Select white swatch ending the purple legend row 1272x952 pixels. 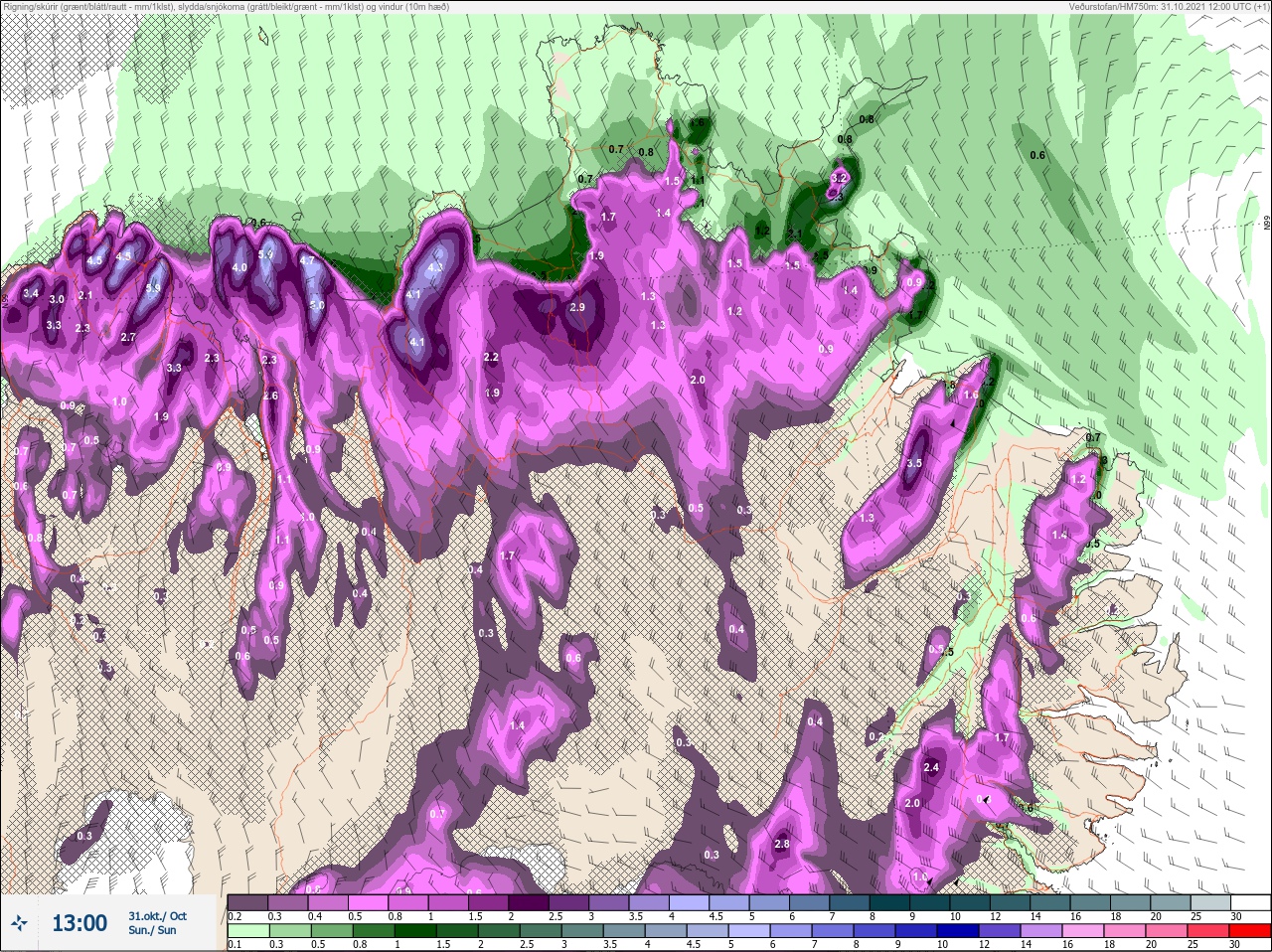(x=1252, y=902)
